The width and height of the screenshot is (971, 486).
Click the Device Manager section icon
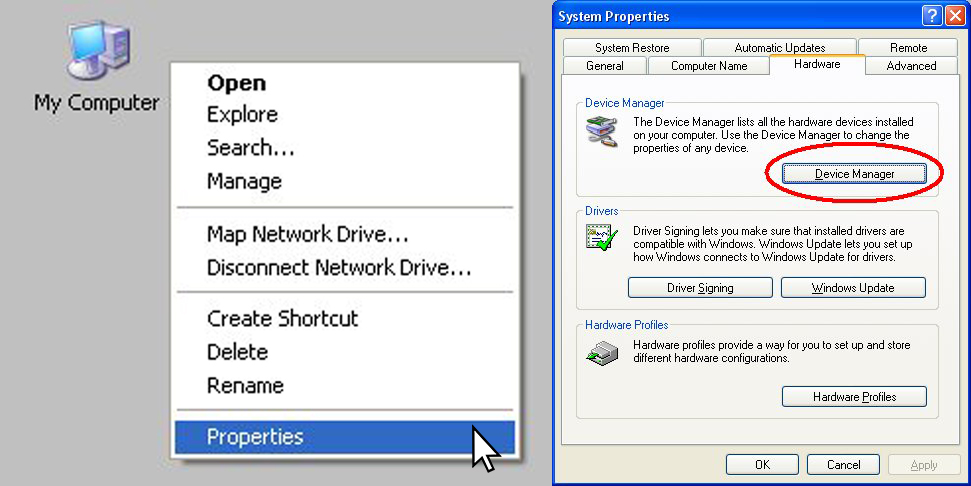tap(601, 132)
